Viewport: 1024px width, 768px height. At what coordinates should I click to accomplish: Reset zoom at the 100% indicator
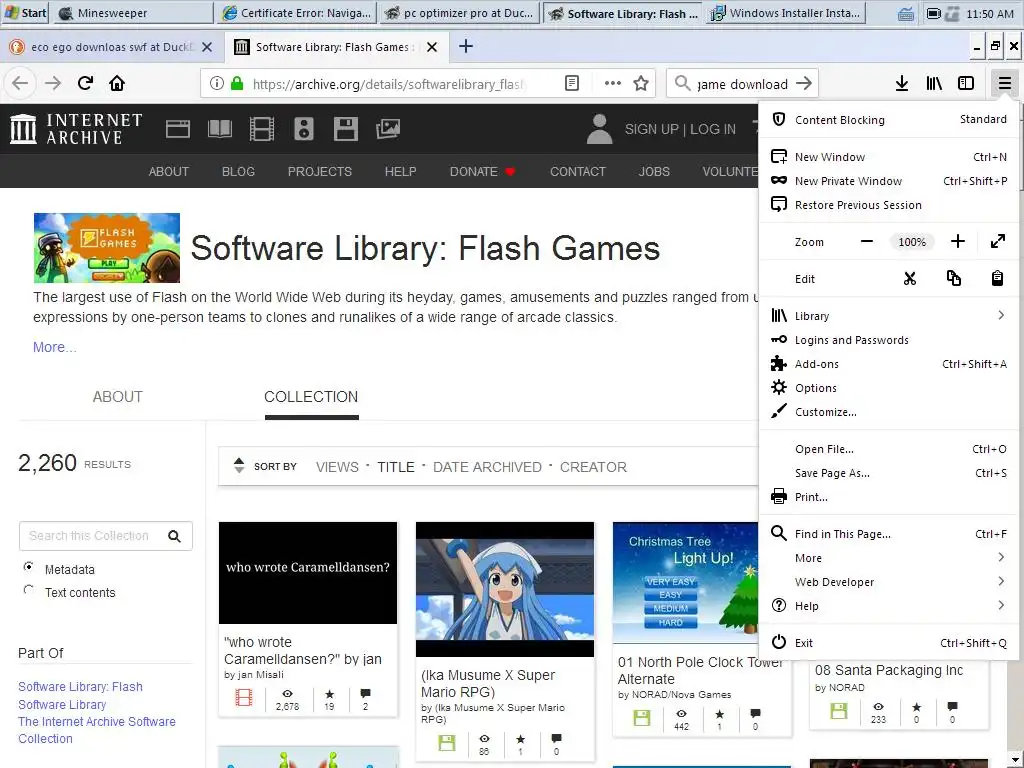pyautogui.click(x=912, y=242)
